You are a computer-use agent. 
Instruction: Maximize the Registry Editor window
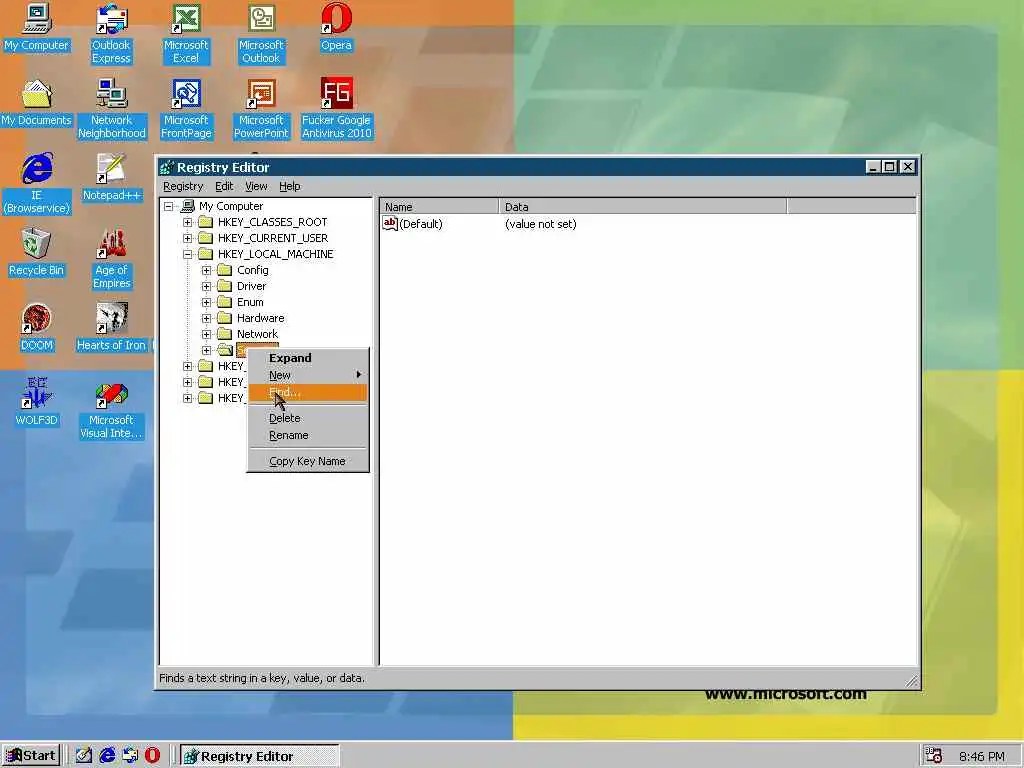tap(889, 167)
